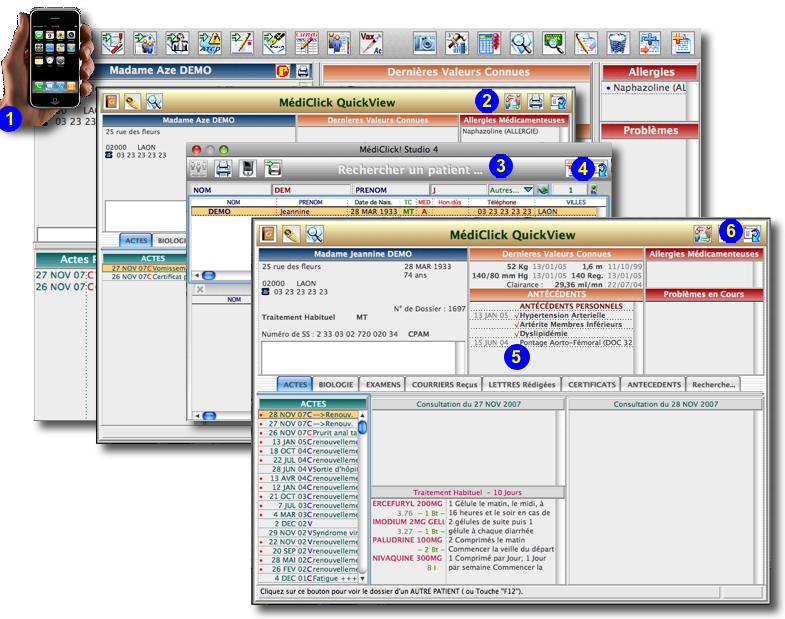
Task: Open the Autres... dropdown in patient search
Action: [511, 190]
